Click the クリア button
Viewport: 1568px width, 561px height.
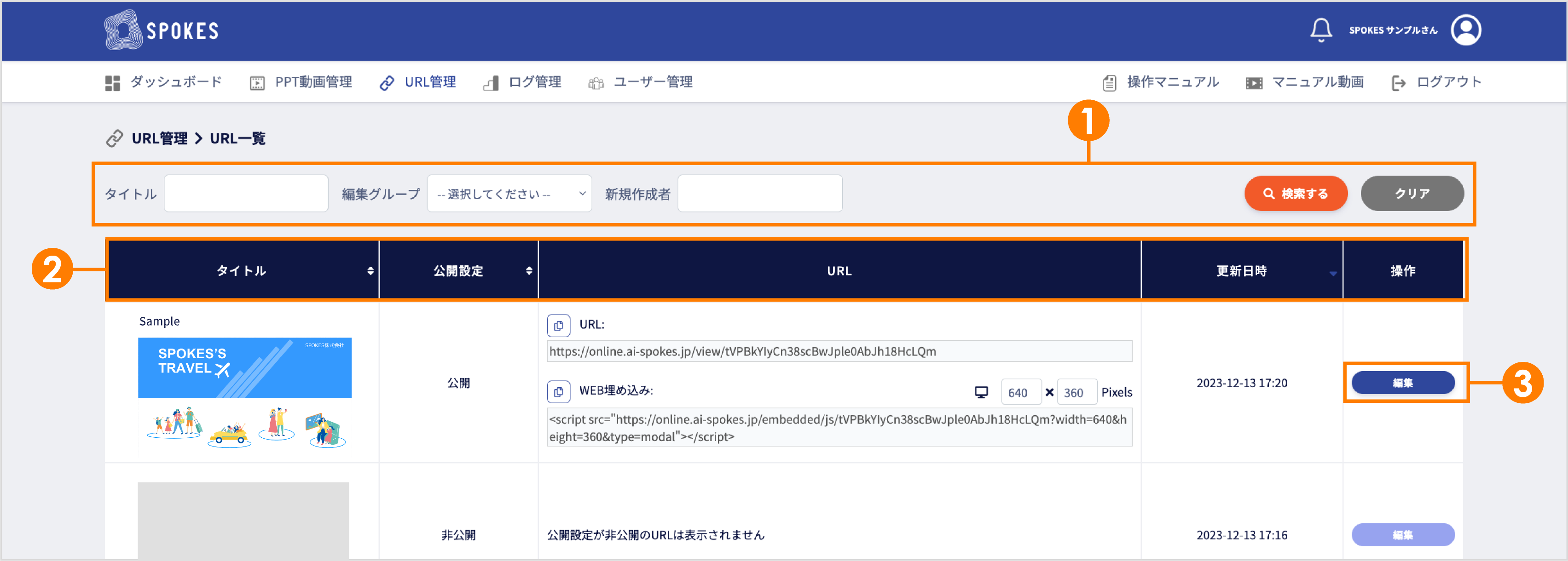click(1412, 194)
